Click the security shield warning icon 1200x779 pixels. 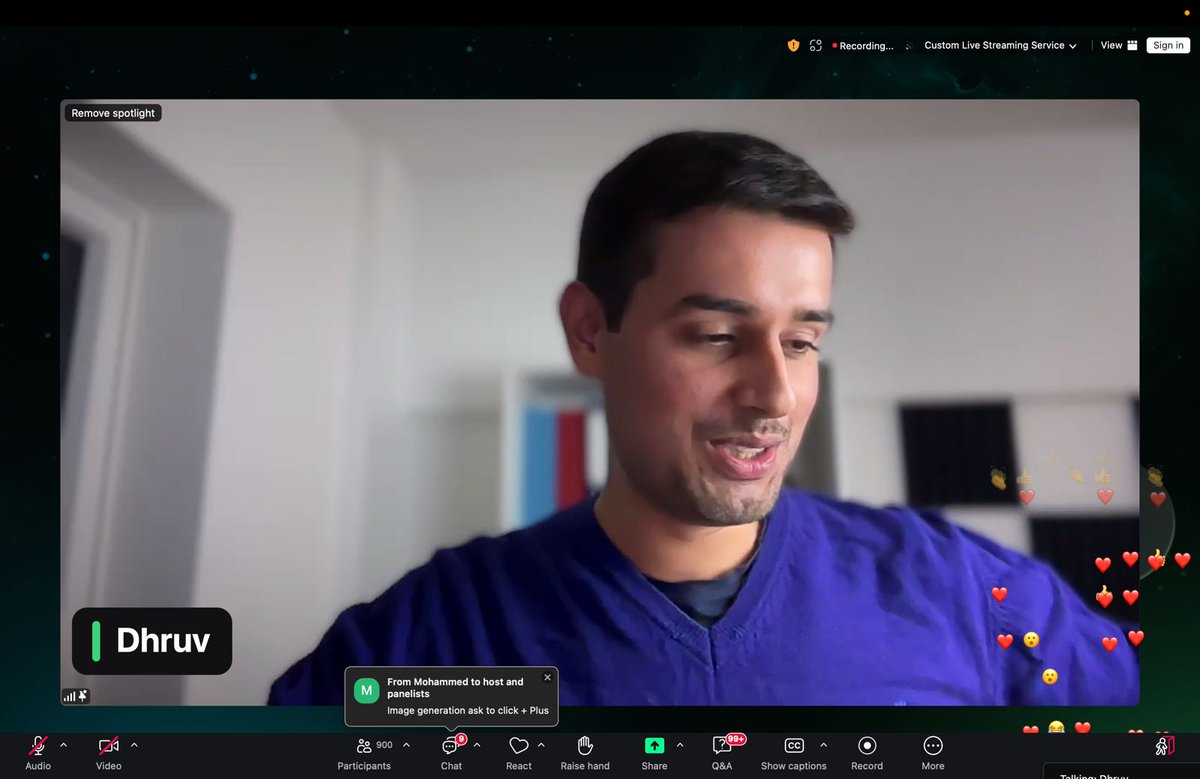793,45
